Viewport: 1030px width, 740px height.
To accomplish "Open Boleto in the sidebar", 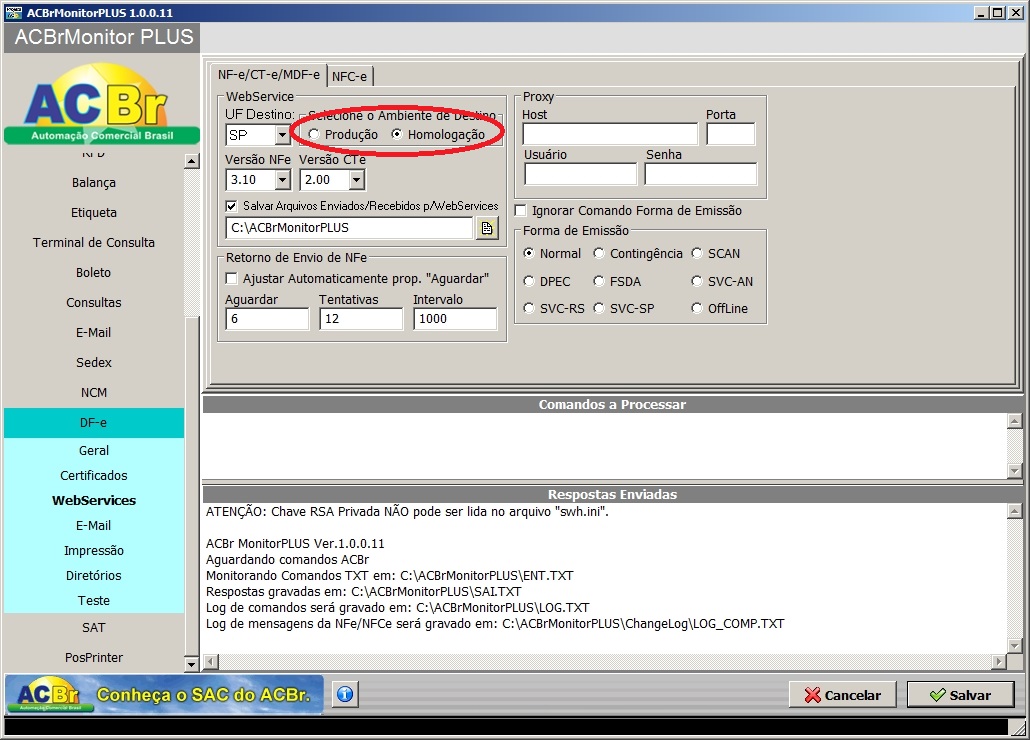I will (94, 272).
